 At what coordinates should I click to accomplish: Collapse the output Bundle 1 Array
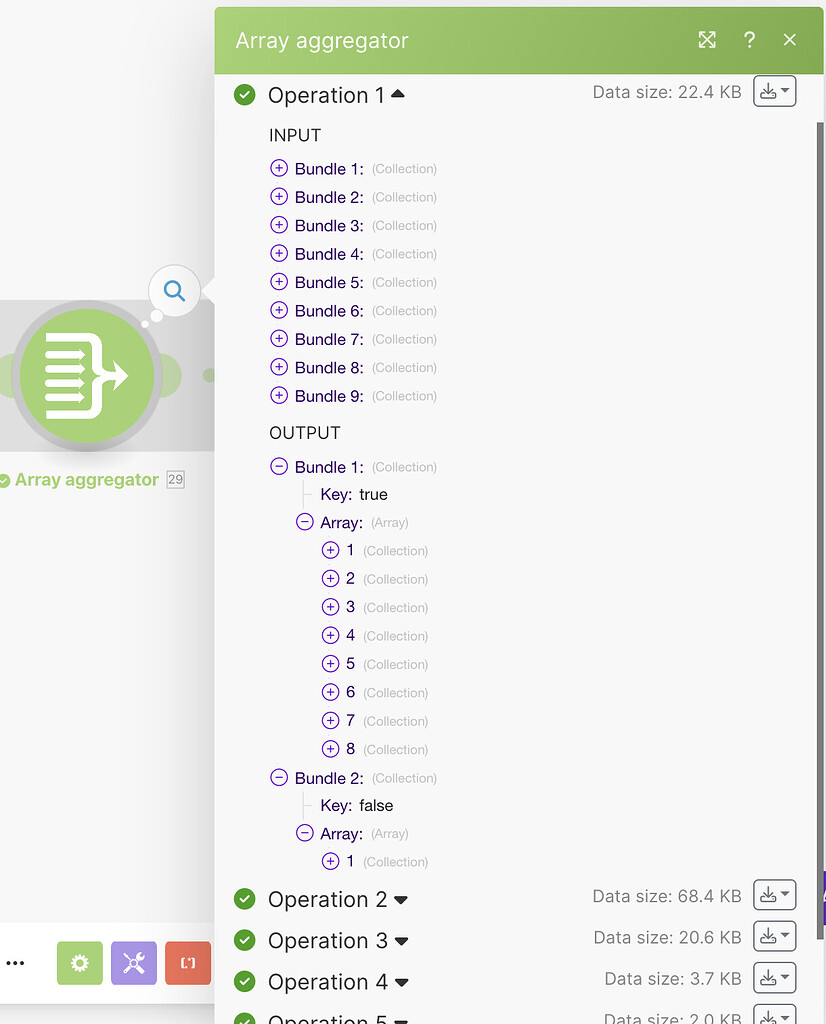coord(303,521)
